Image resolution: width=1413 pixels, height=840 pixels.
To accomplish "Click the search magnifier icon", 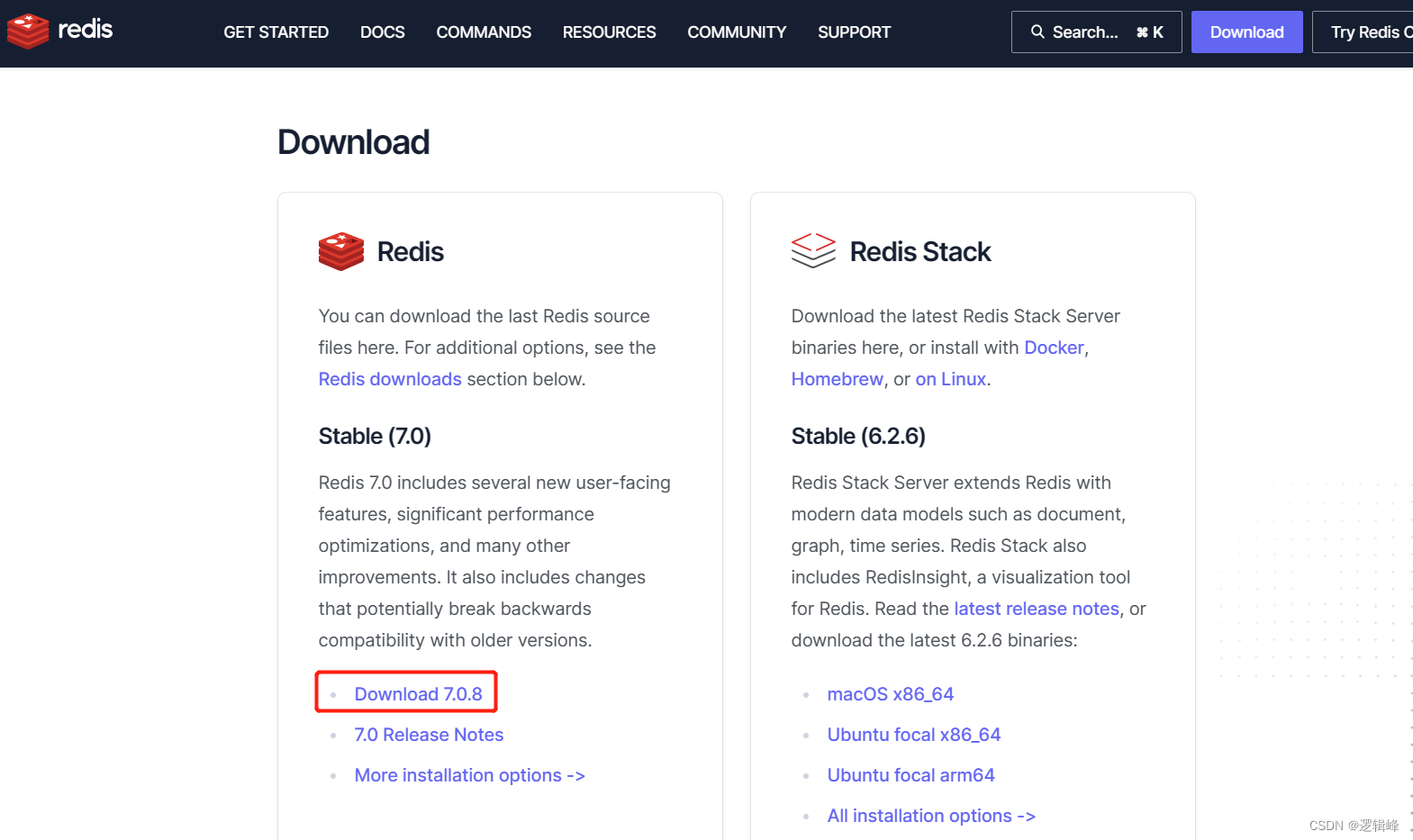I will coord(1037,32).
